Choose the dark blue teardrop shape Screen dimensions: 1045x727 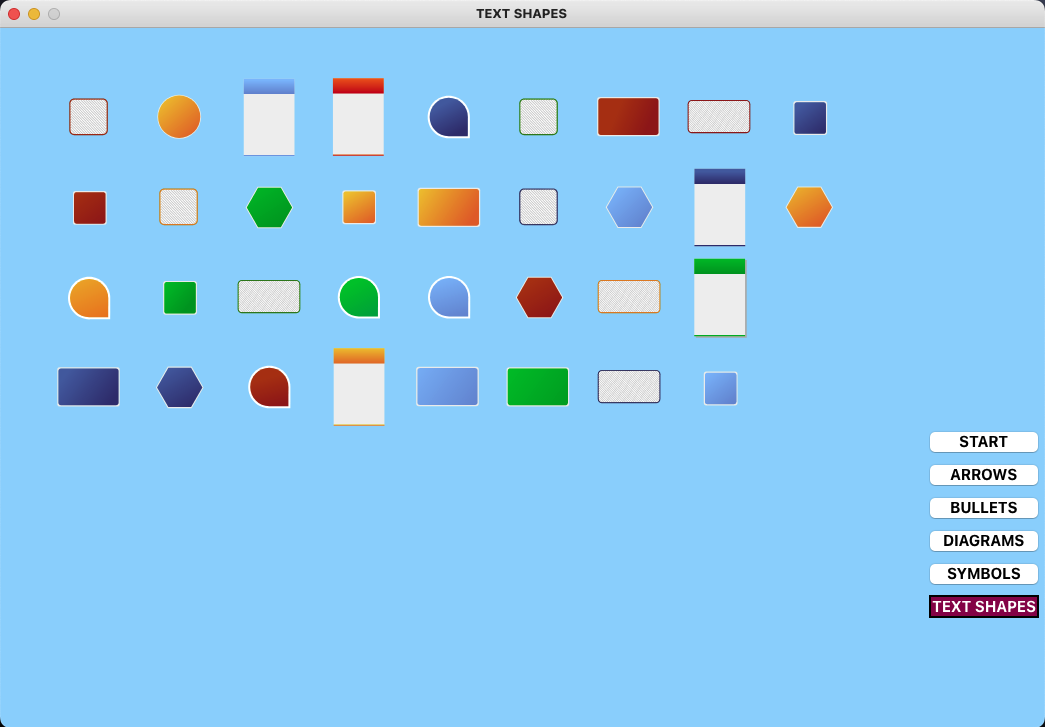(x=449, y=117)
